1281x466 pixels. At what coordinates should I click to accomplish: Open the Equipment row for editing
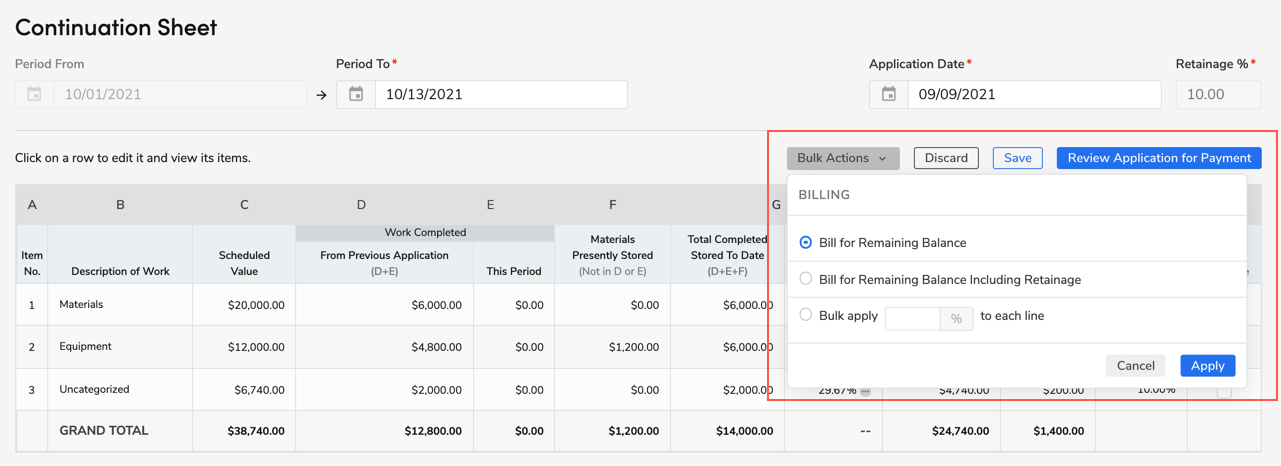coord(120,347)
